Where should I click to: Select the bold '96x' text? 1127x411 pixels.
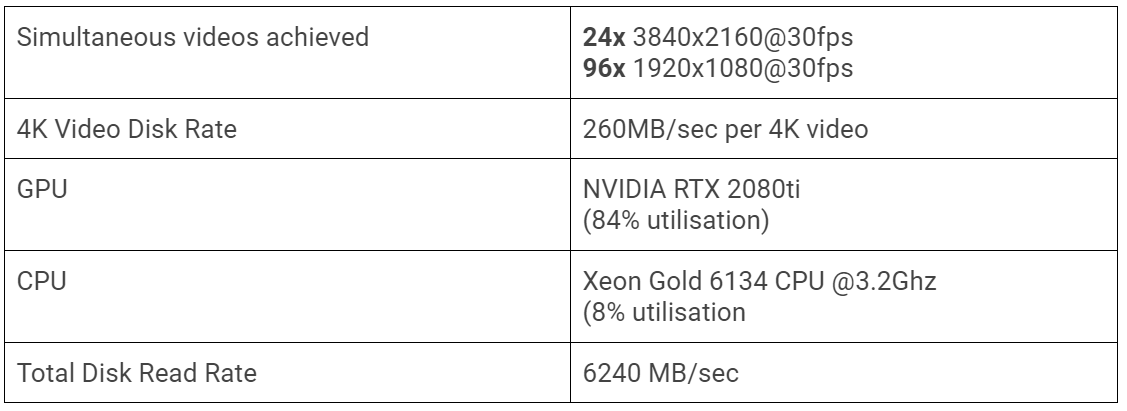coord(604,68)
